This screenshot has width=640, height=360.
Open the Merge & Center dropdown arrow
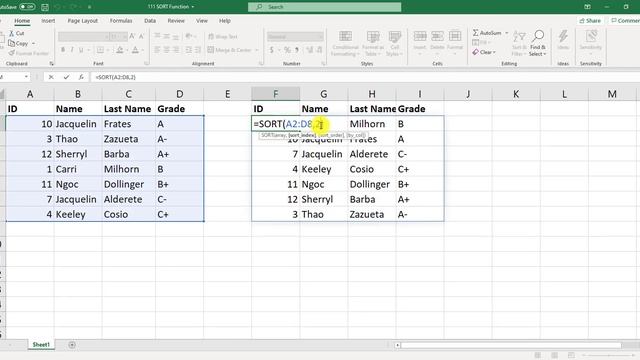click(x=257, y=50)
